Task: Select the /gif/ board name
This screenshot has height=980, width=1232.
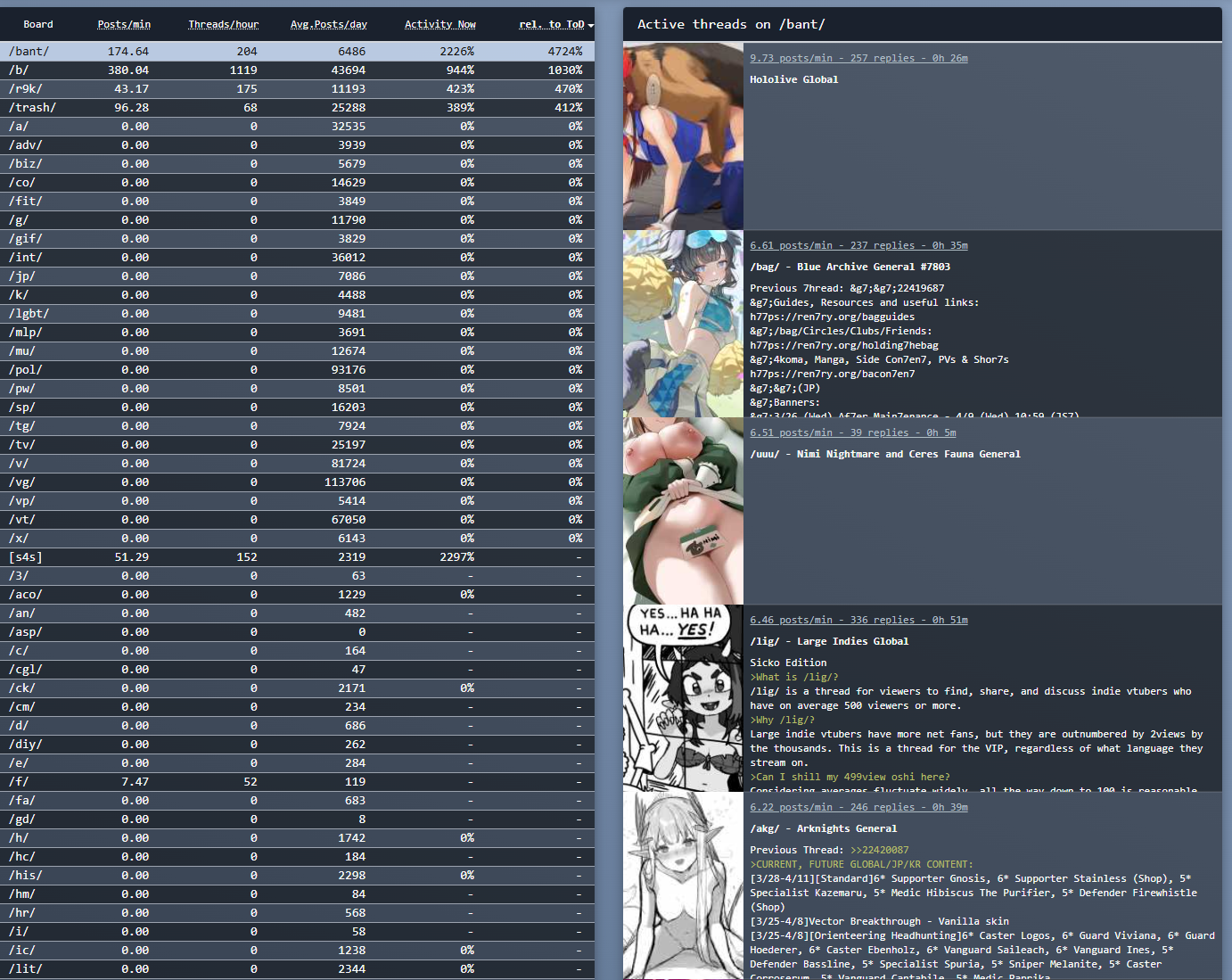Action: pyautogui.click(x=26, y=239)
